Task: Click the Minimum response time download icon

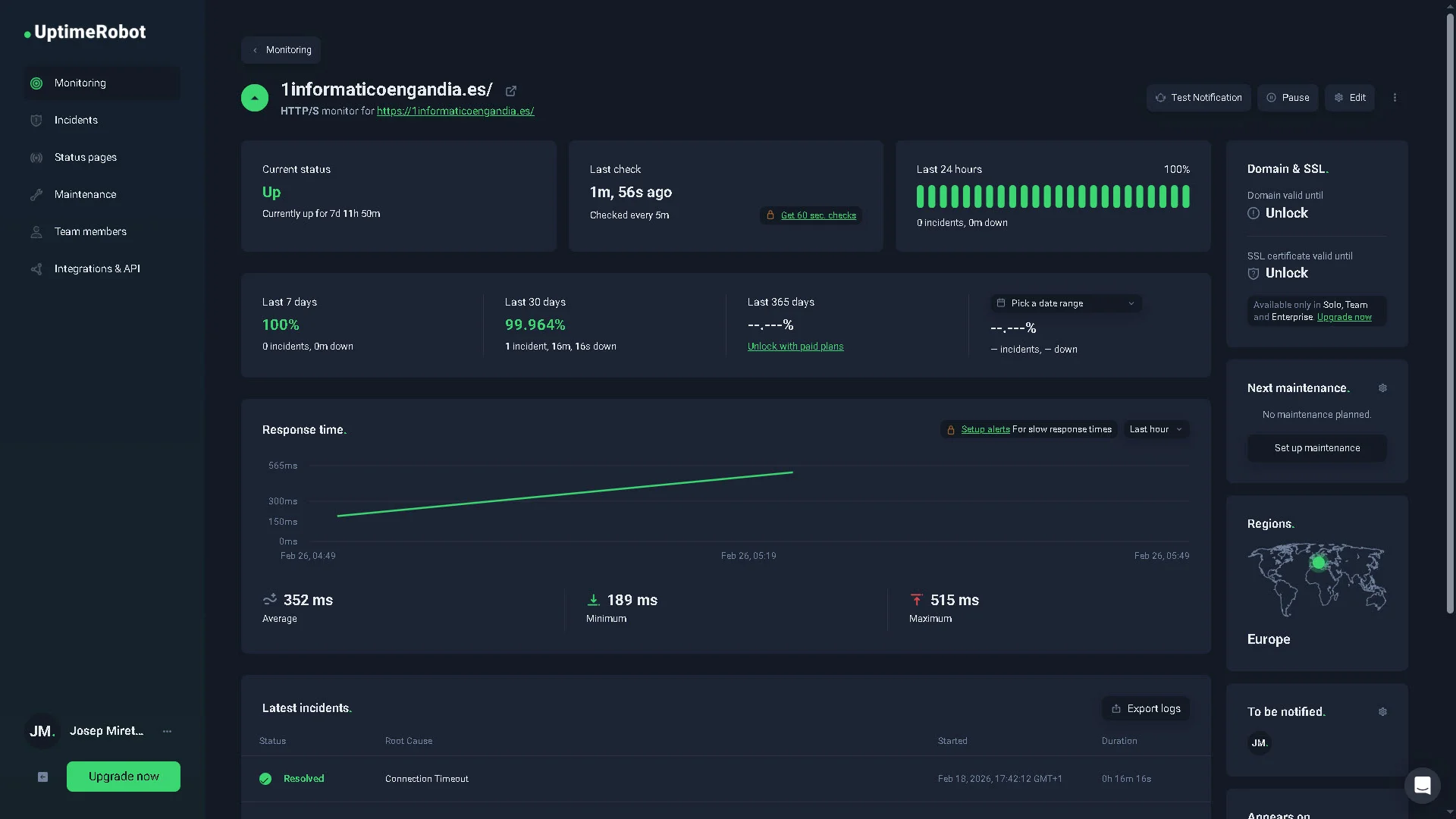Action: click(x=594, y=600)
